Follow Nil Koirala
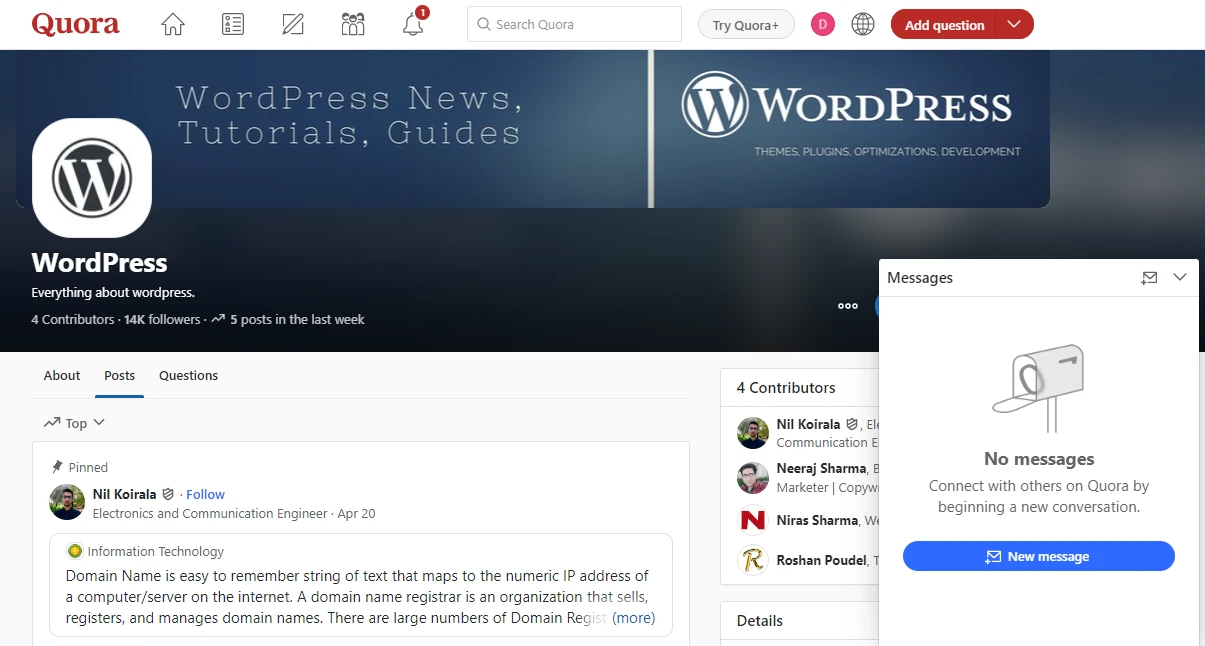This screenshot has width=1205, height=646. pos(205,494)
